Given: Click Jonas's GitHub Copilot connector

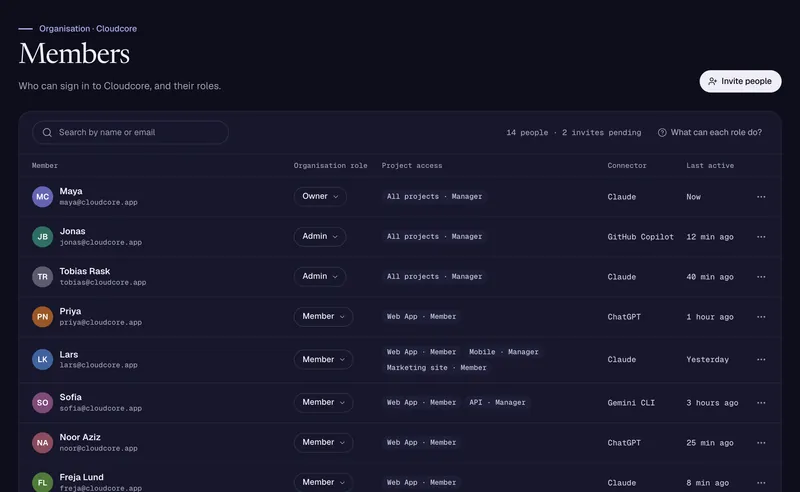Looking at the screenshot, I should 640,237.
